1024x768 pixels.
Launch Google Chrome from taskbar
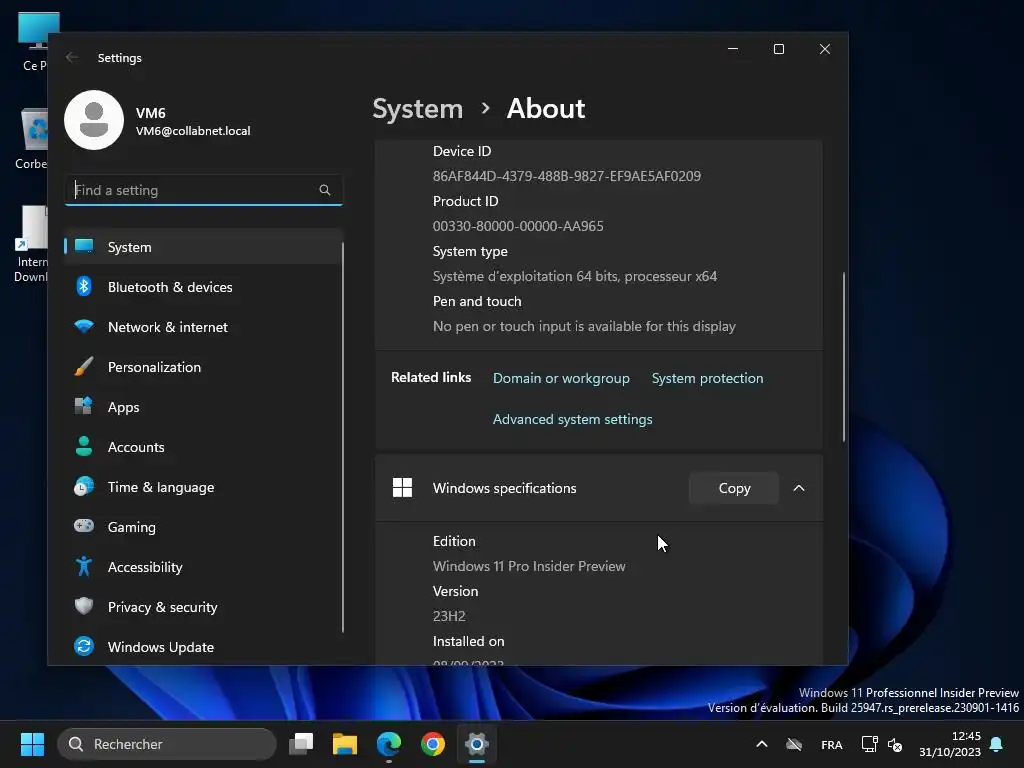[x=432, y=744]
